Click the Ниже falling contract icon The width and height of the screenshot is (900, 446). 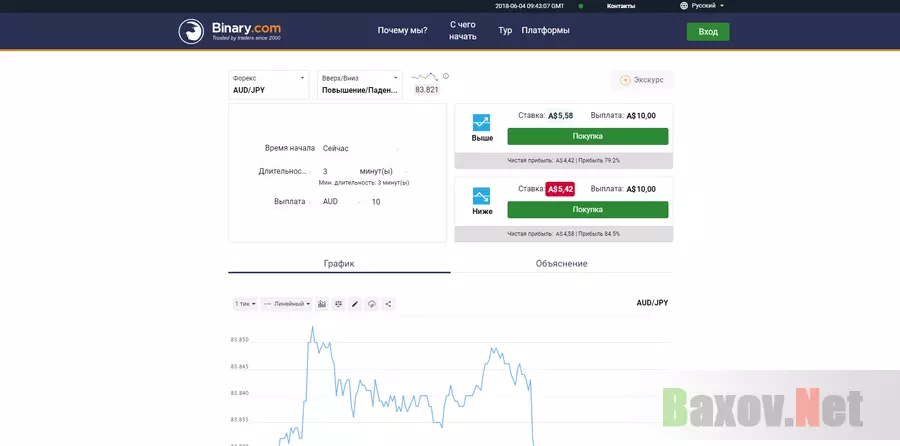[482, 196]
